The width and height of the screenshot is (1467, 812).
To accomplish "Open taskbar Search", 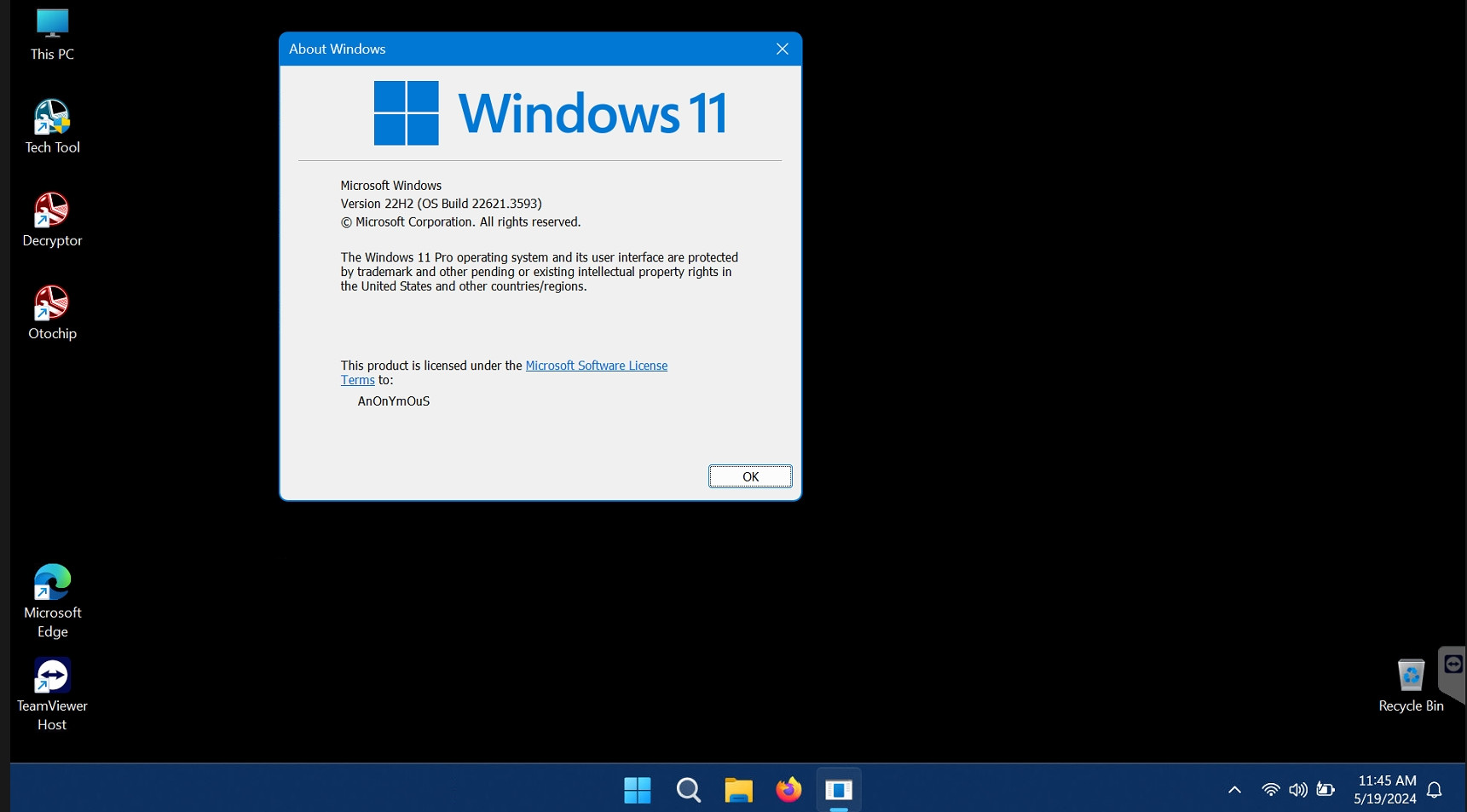I will [688, 790].
